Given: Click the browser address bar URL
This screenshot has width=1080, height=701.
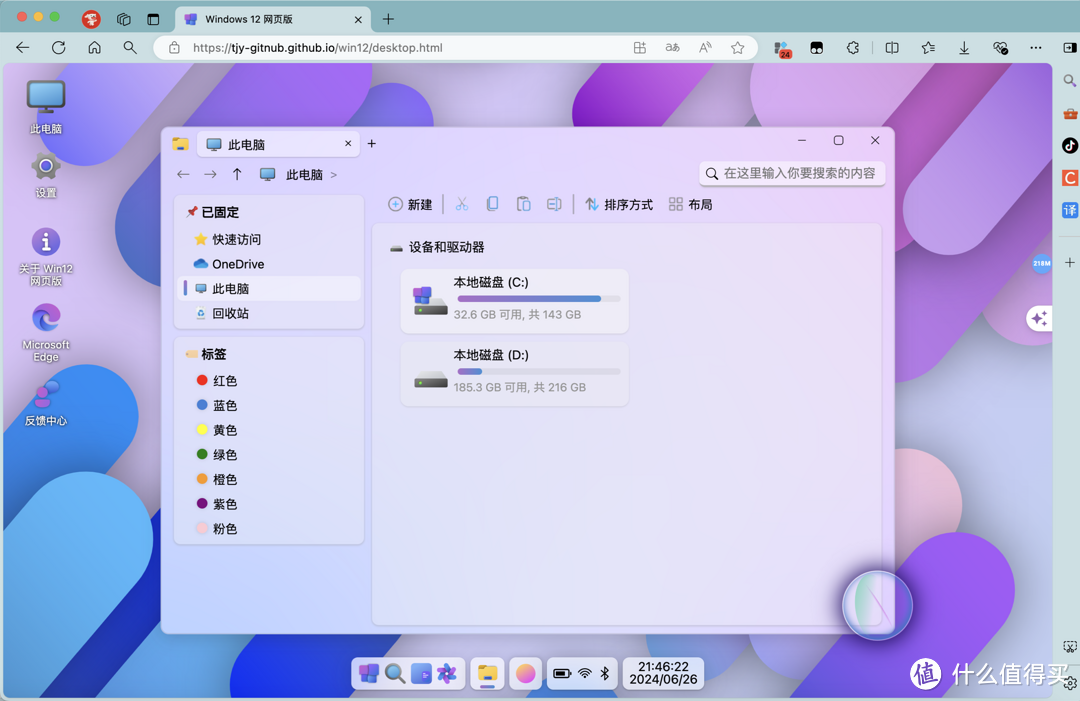Looking at the screenshot, I should coord(318,48).
